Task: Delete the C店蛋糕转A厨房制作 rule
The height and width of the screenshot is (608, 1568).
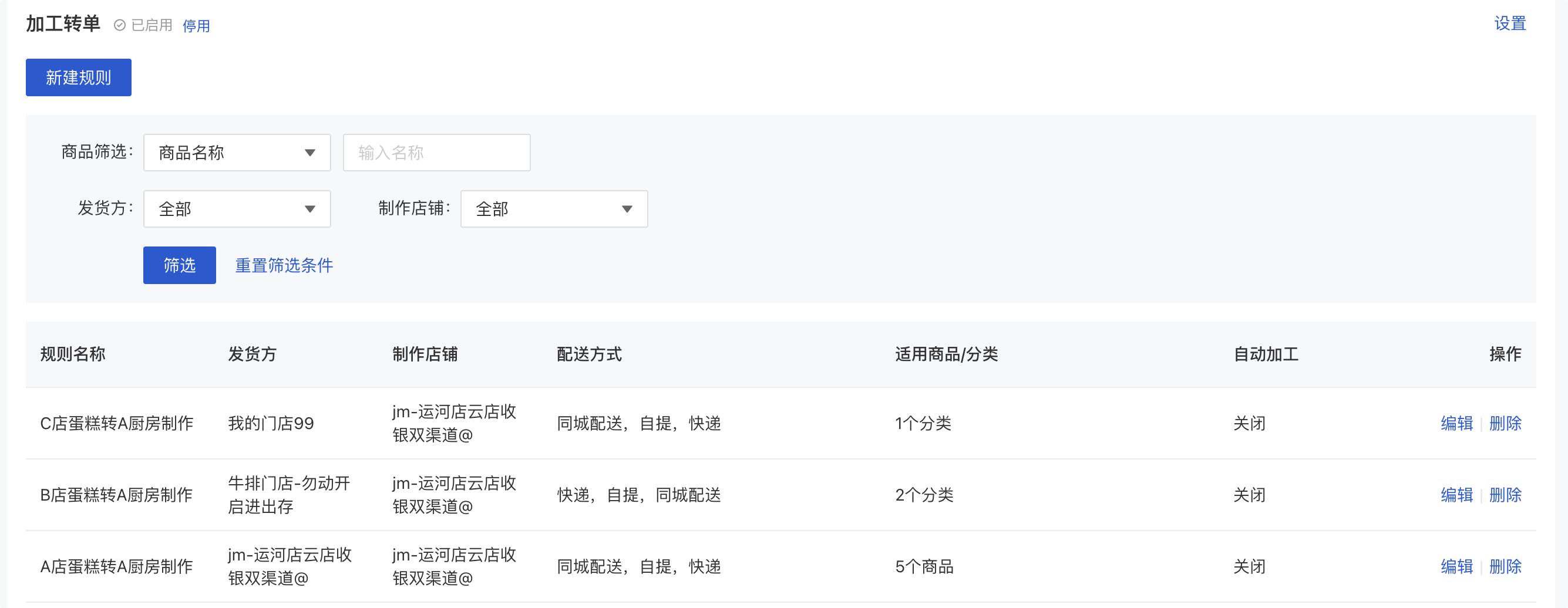Action: 1505,423
